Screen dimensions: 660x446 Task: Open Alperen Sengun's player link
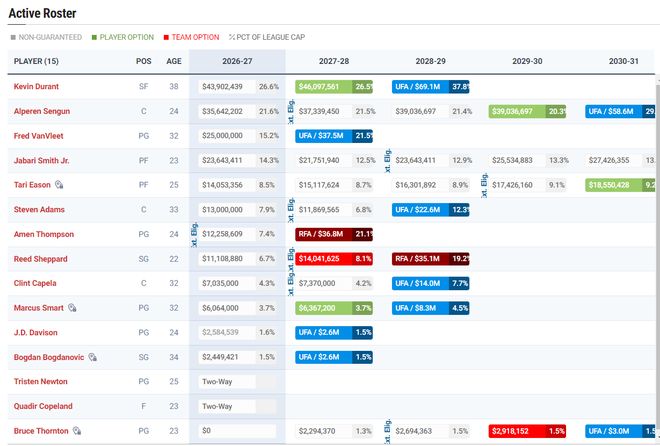tap(42, 111)
